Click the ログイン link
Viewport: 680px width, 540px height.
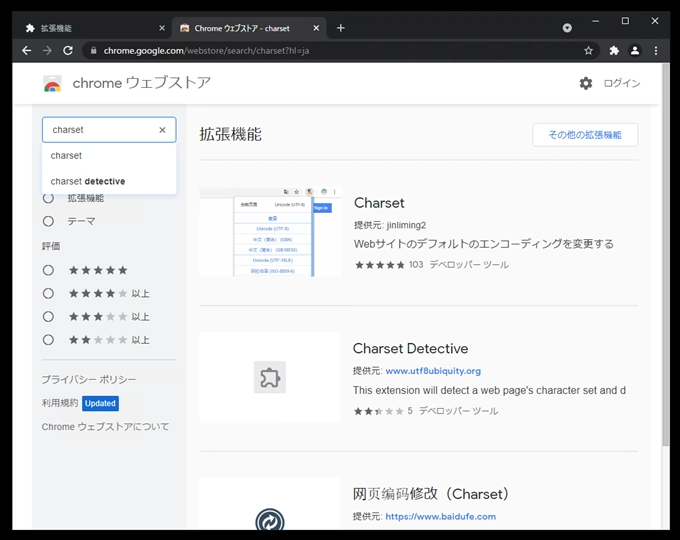tap(622, 83)
